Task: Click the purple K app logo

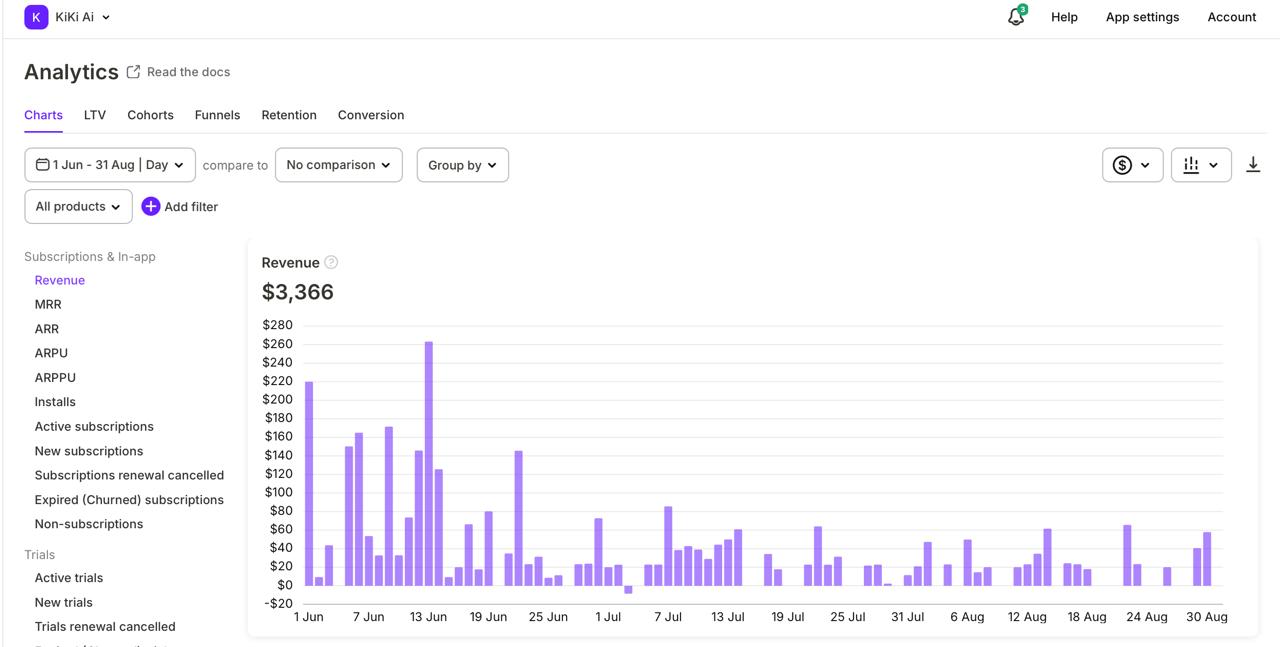Action: [x=36, y=17]
